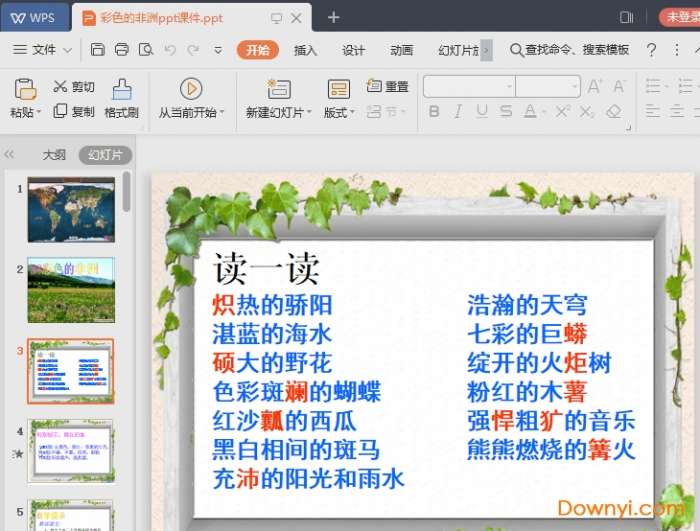This screenshot has width=700, height=531.
Task: Click the slide panel vertical scrollbar
Action: click(127, 192)
